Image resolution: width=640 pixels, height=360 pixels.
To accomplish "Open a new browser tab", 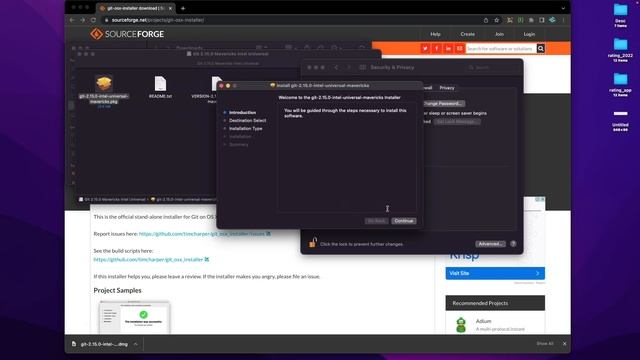I will 183,8.
